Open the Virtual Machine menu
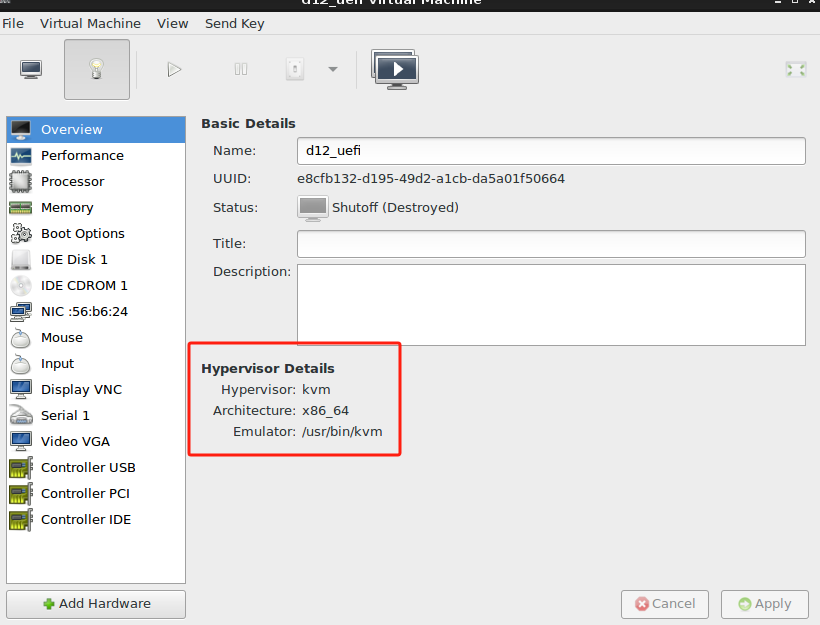 click(x=90, y=23)
